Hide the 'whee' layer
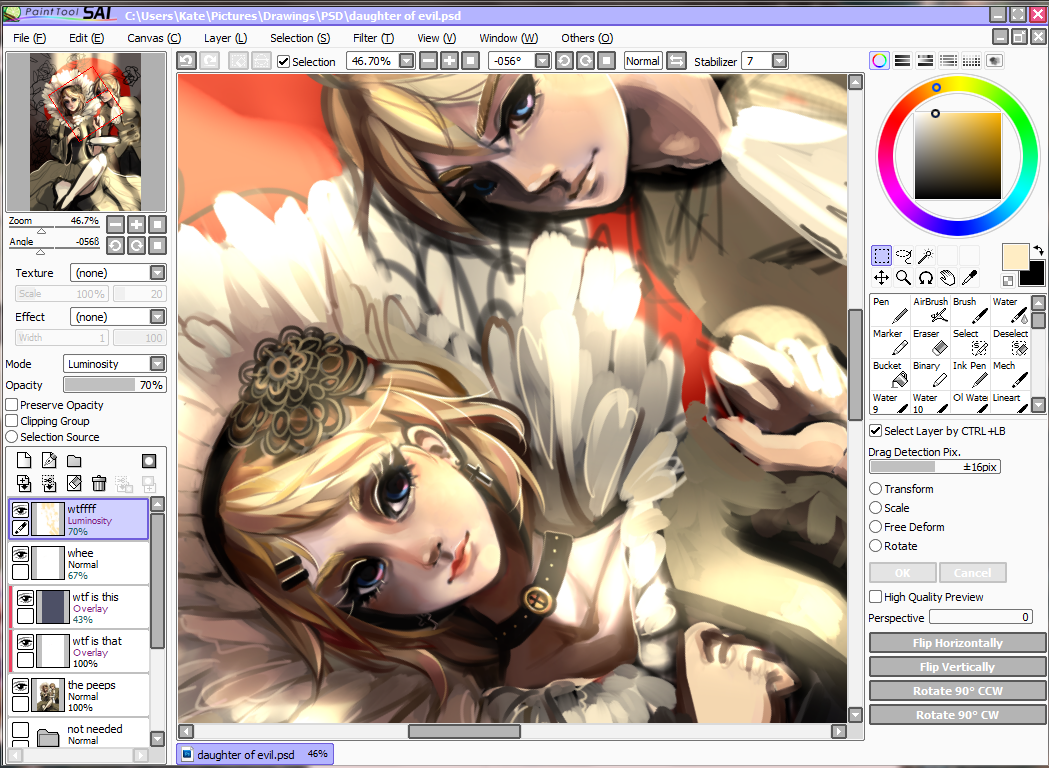 tap(21, 554)
